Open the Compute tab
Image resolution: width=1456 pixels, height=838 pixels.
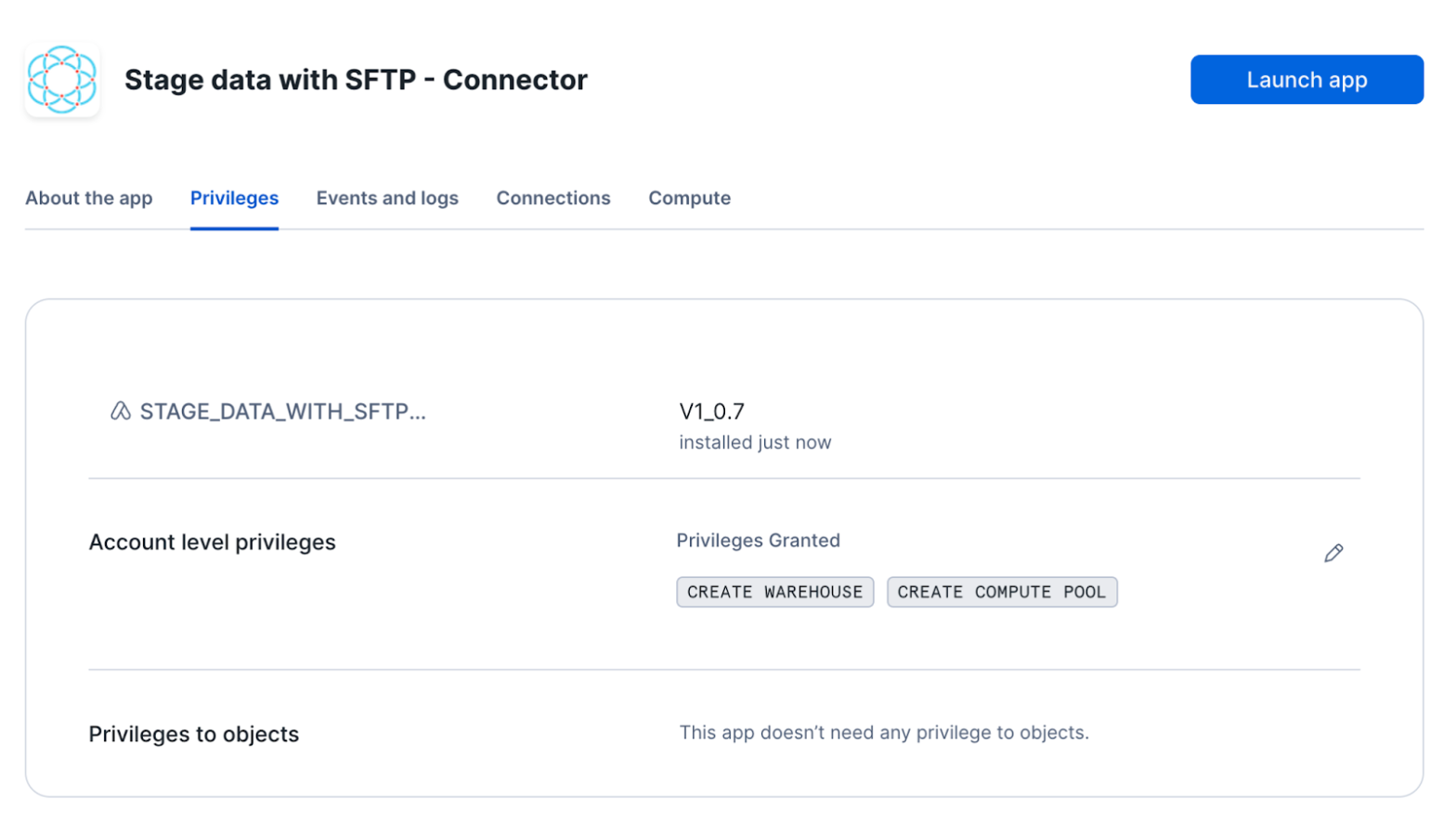pos(689,198)
